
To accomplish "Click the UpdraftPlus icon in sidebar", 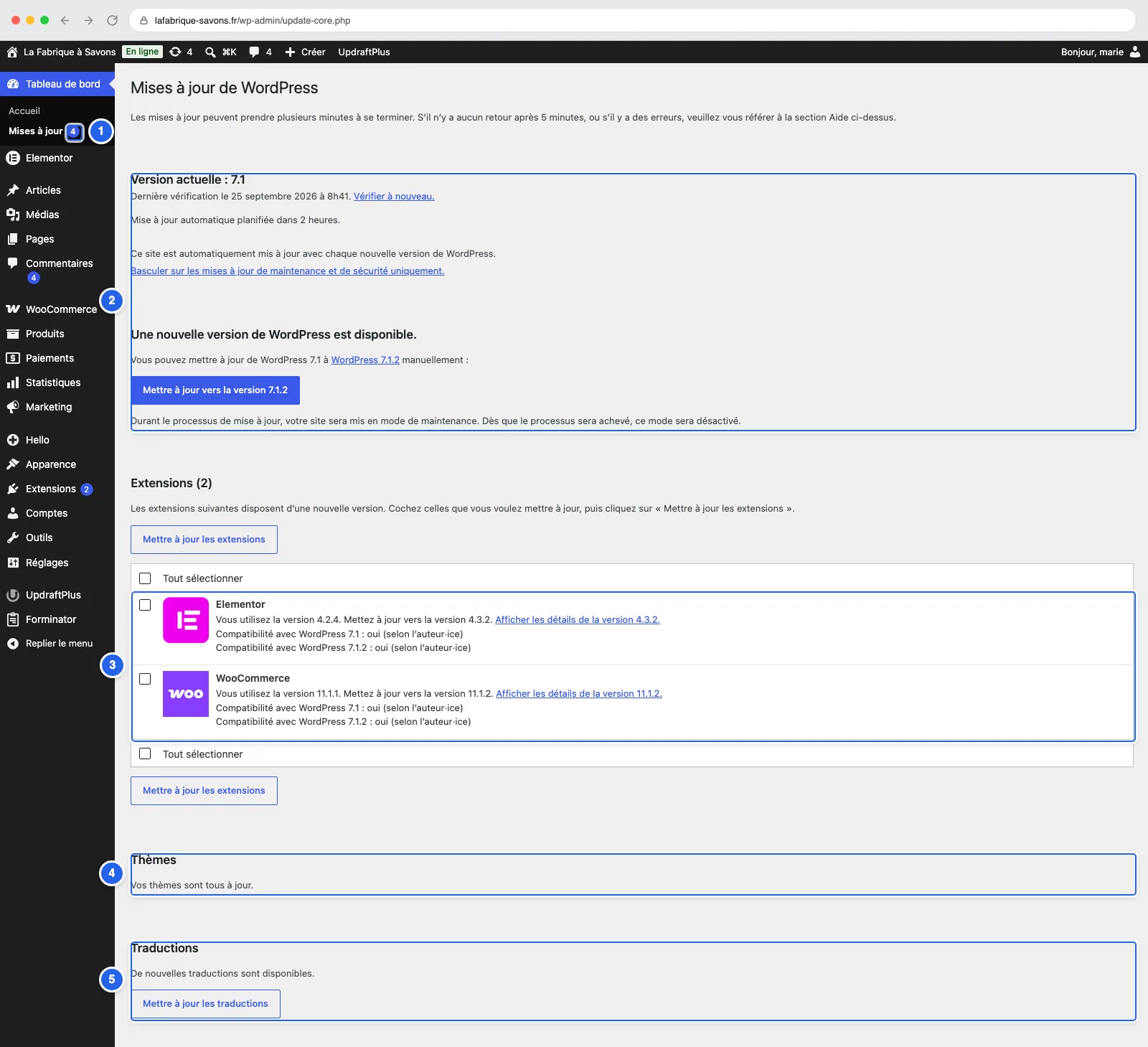I will [x=13, y=595].
